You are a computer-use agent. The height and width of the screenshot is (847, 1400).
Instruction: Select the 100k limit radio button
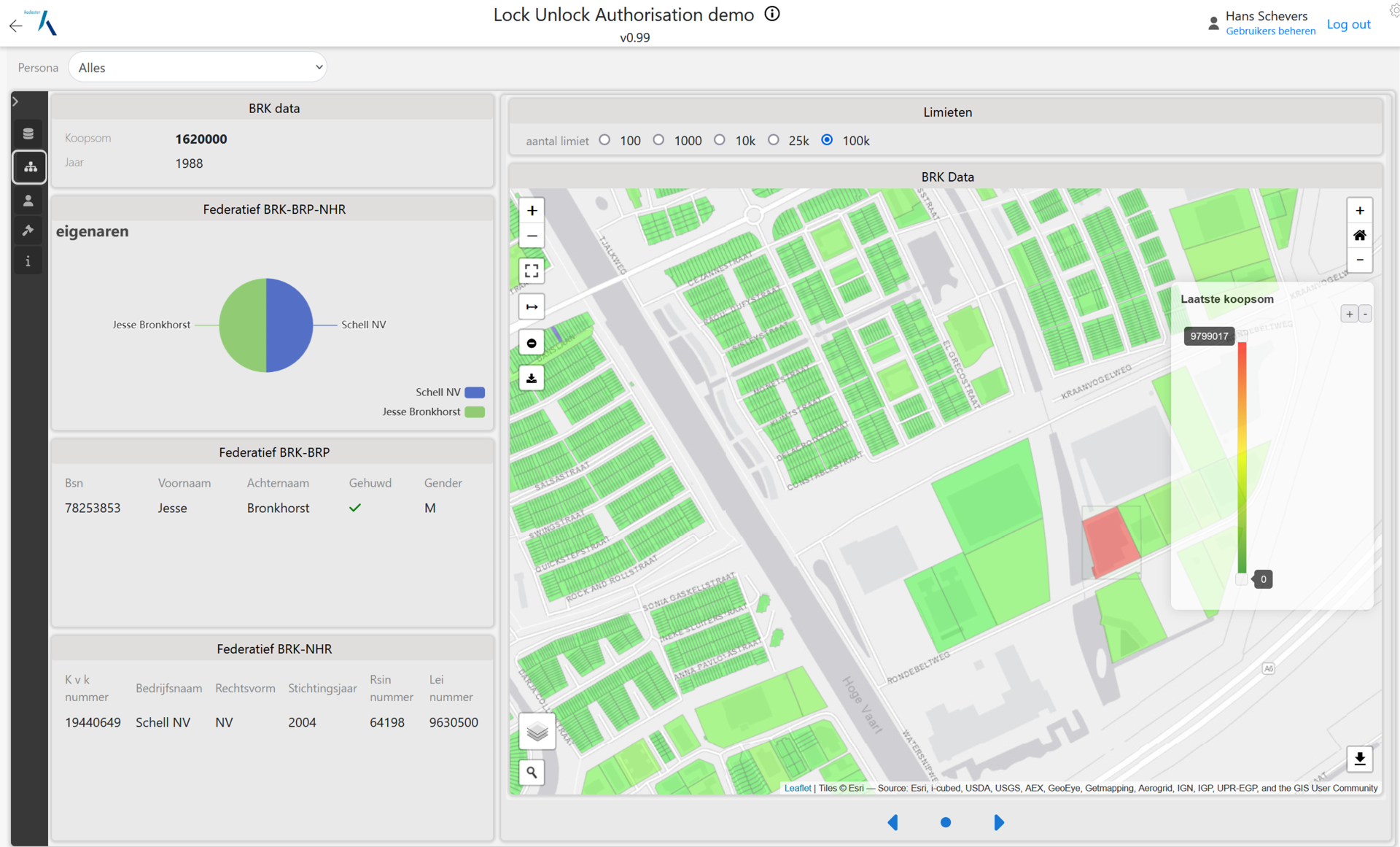click(x=827, y=140)
